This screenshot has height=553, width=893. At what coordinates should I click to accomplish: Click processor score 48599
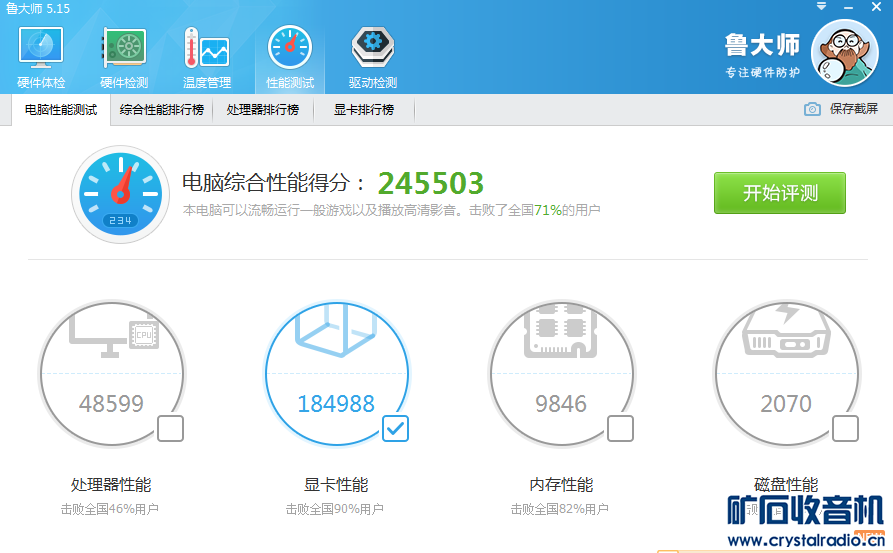tap(111, 404)
